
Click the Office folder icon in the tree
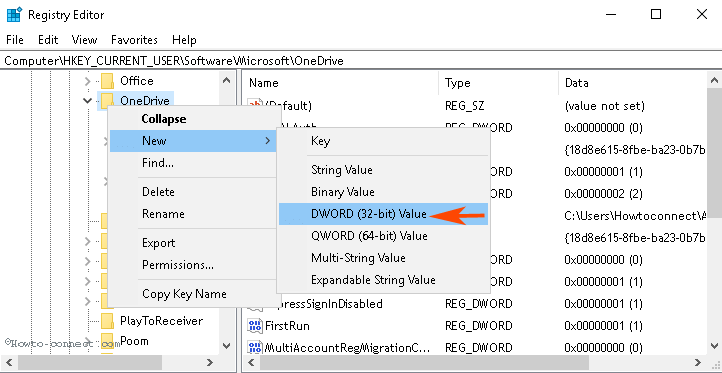(107, 81)
